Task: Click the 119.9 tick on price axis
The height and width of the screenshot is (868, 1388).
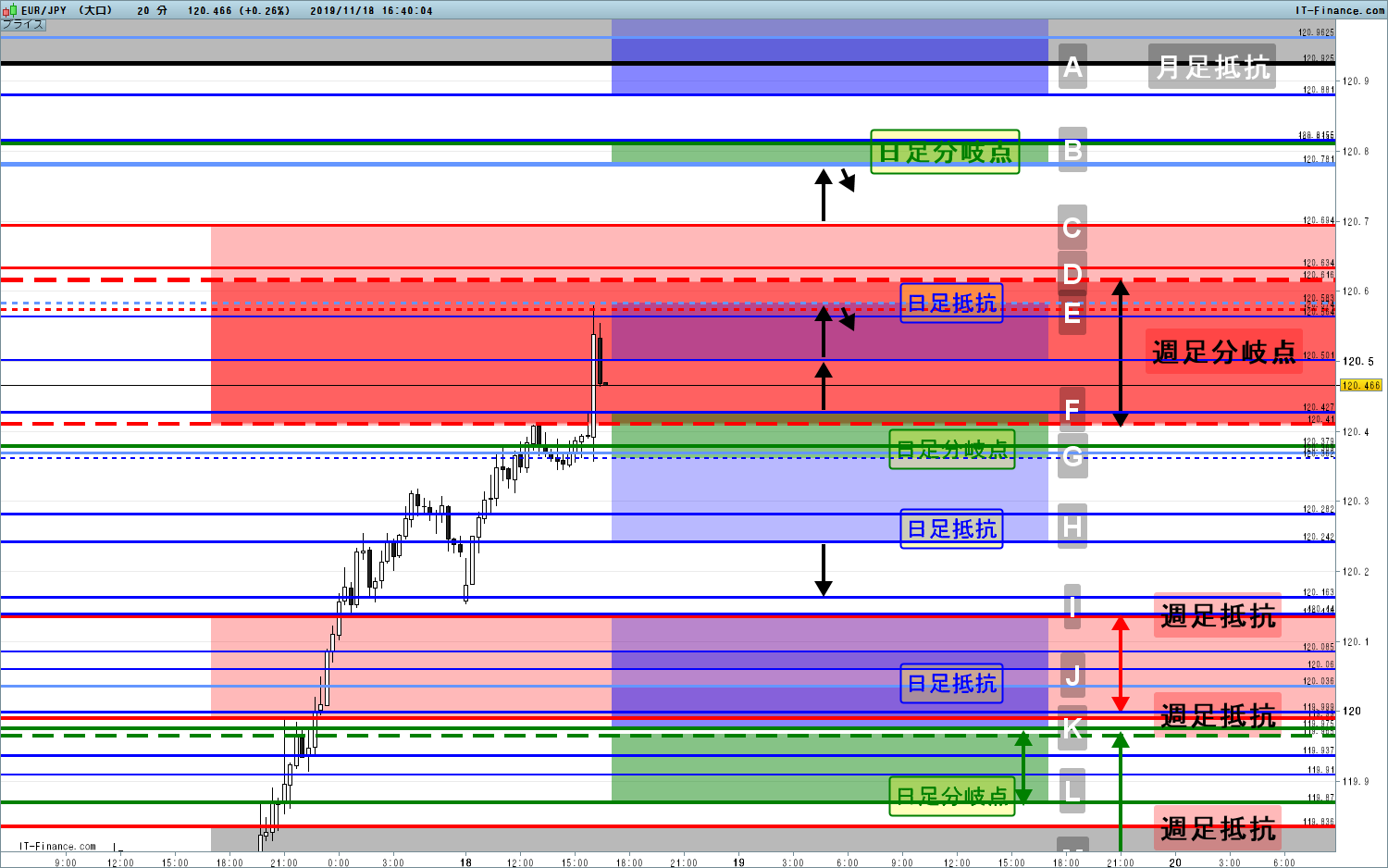Action: tap(1357, 782)
